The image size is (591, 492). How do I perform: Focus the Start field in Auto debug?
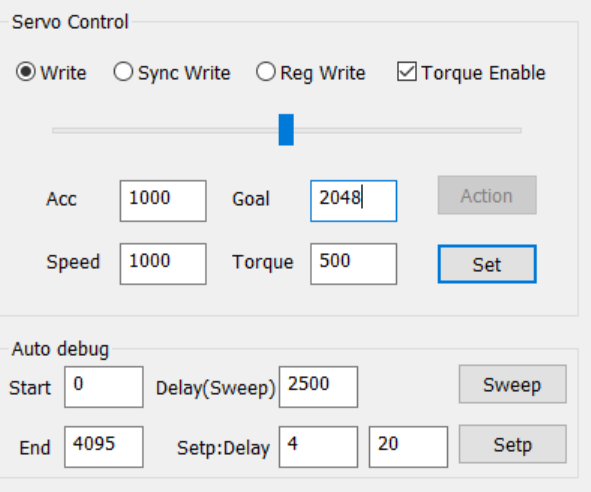pos(104,387)
